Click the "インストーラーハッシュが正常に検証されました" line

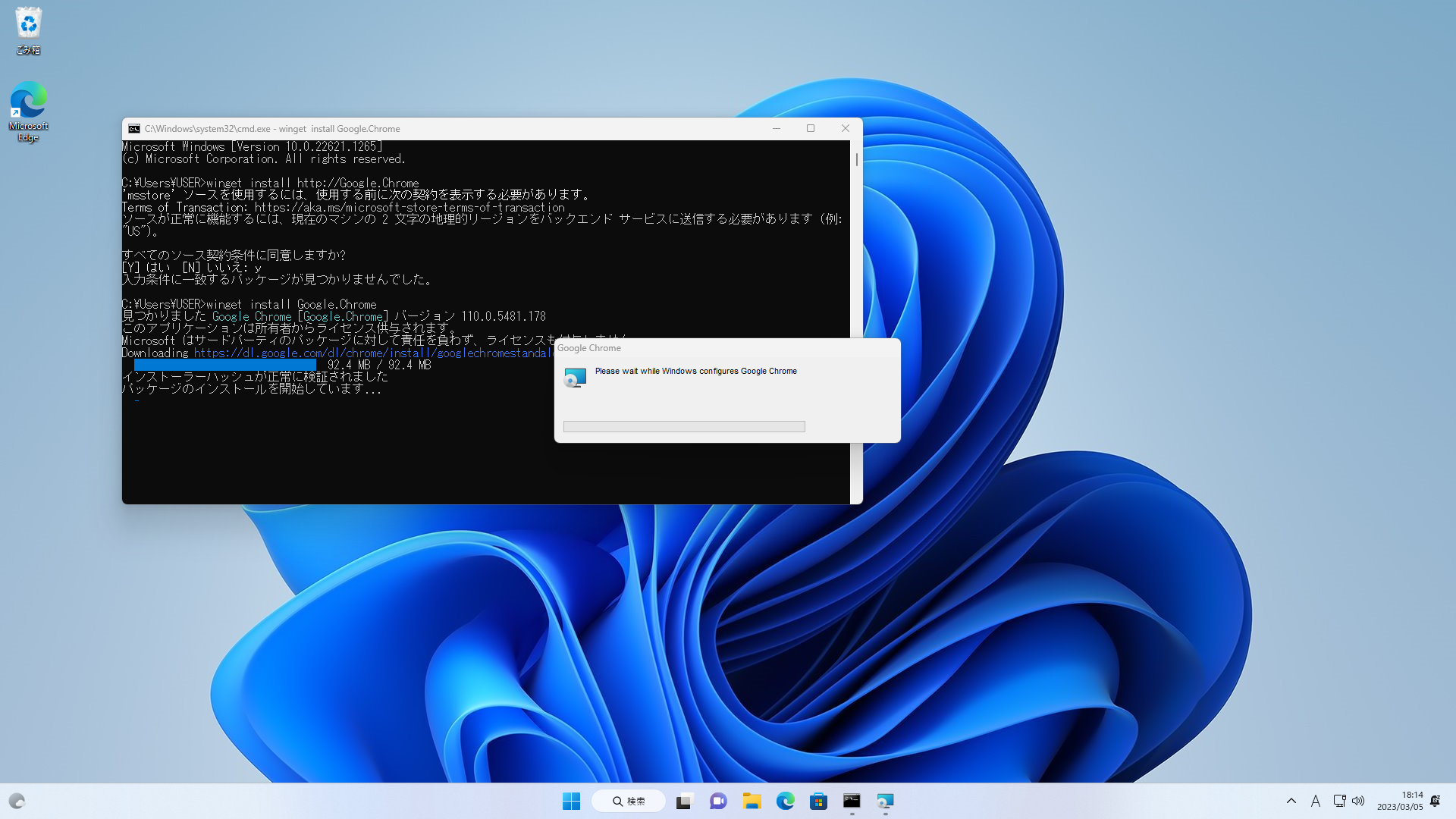(x=256, y=377)
